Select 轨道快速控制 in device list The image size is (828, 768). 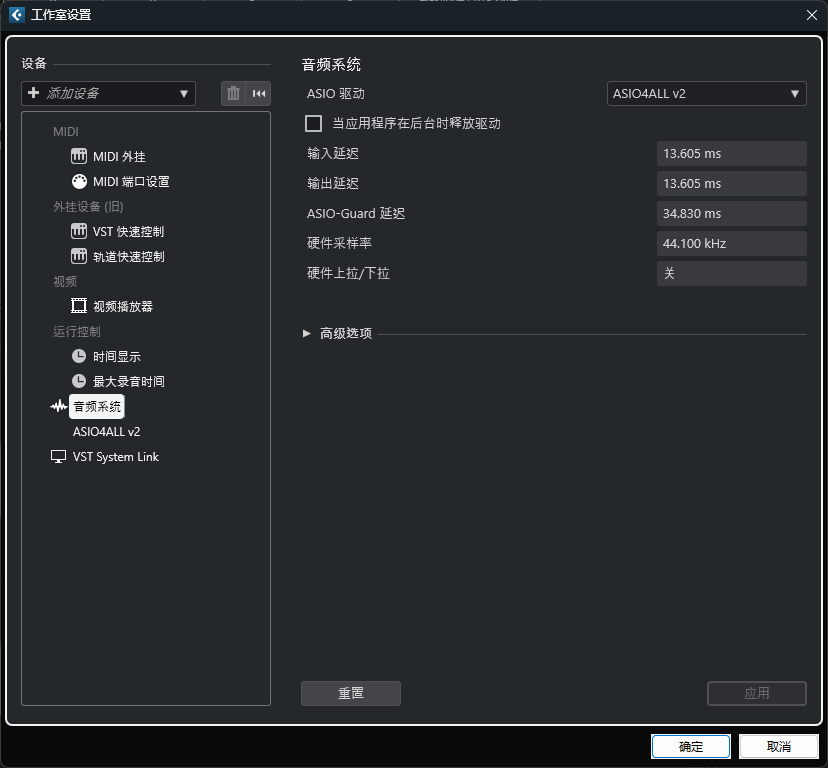(x=128, y=256)
